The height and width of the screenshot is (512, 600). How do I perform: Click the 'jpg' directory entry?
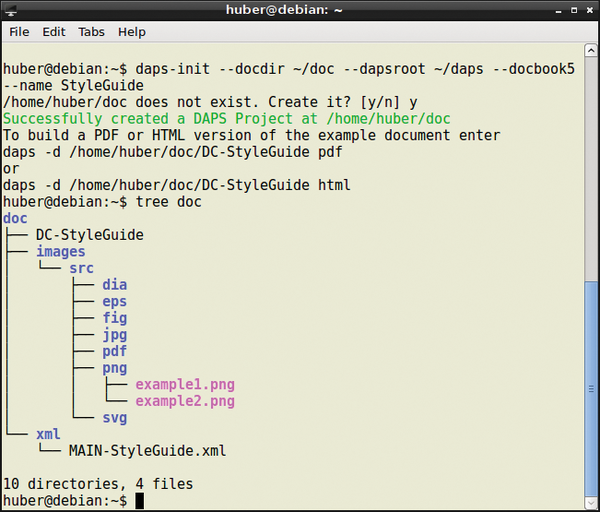coord(114,335)
